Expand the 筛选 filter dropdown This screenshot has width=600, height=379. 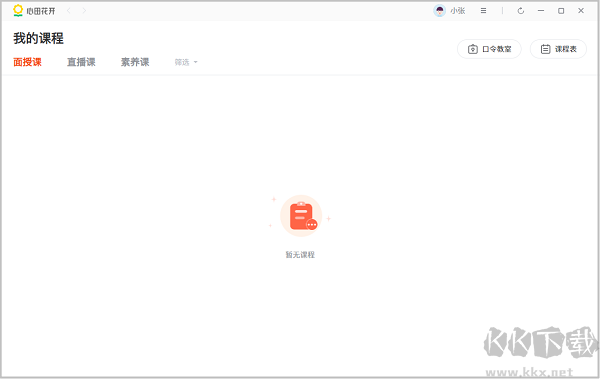186,62
